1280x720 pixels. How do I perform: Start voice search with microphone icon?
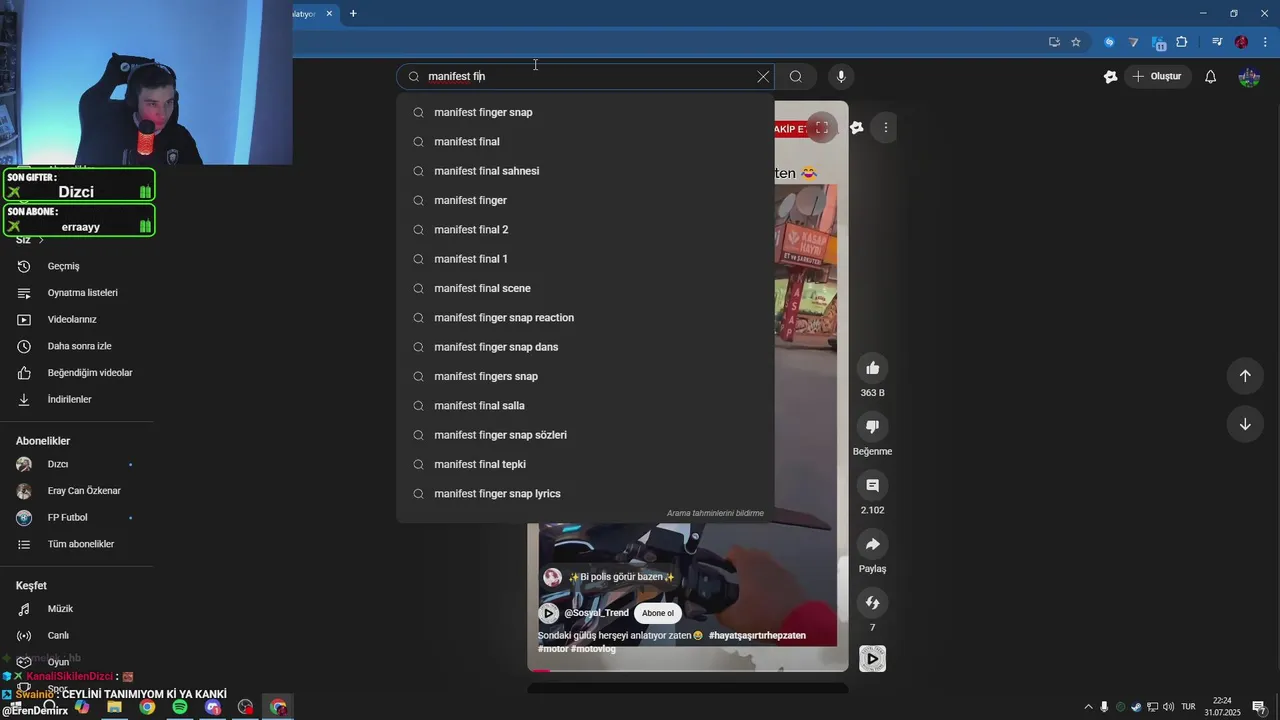pyautogui.click(x=841, y=76)
